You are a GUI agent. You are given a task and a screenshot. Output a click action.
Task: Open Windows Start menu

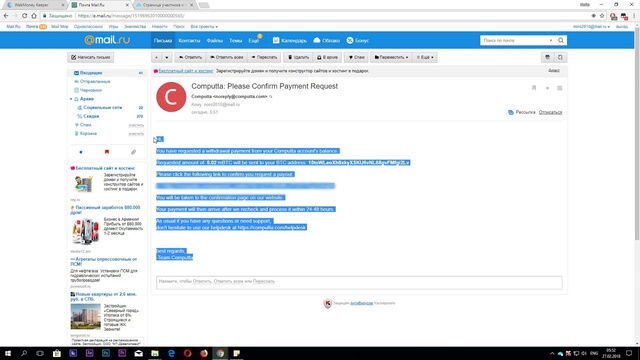[x=8, y=353]
